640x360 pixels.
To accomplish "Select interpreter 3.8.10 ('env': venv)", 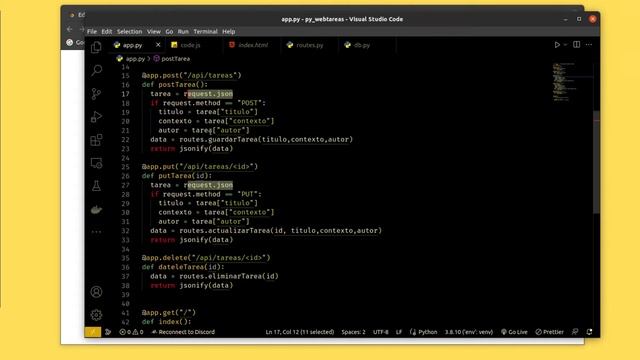I will click(x=469, y=332).
